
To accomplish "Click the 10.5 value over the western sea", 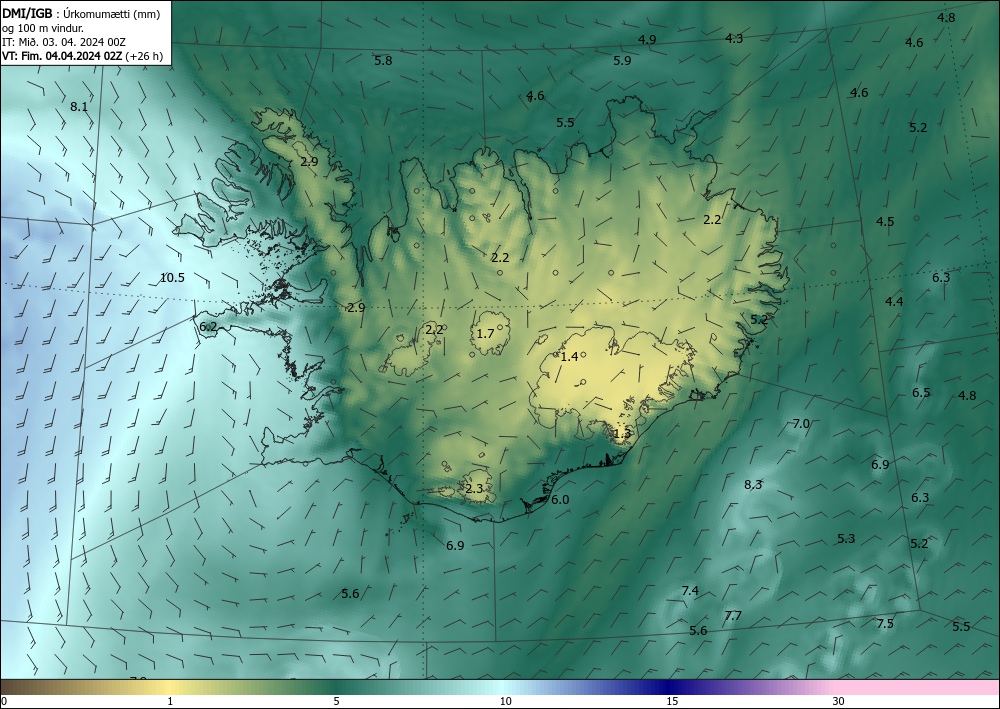I will [x=172, y=277].
